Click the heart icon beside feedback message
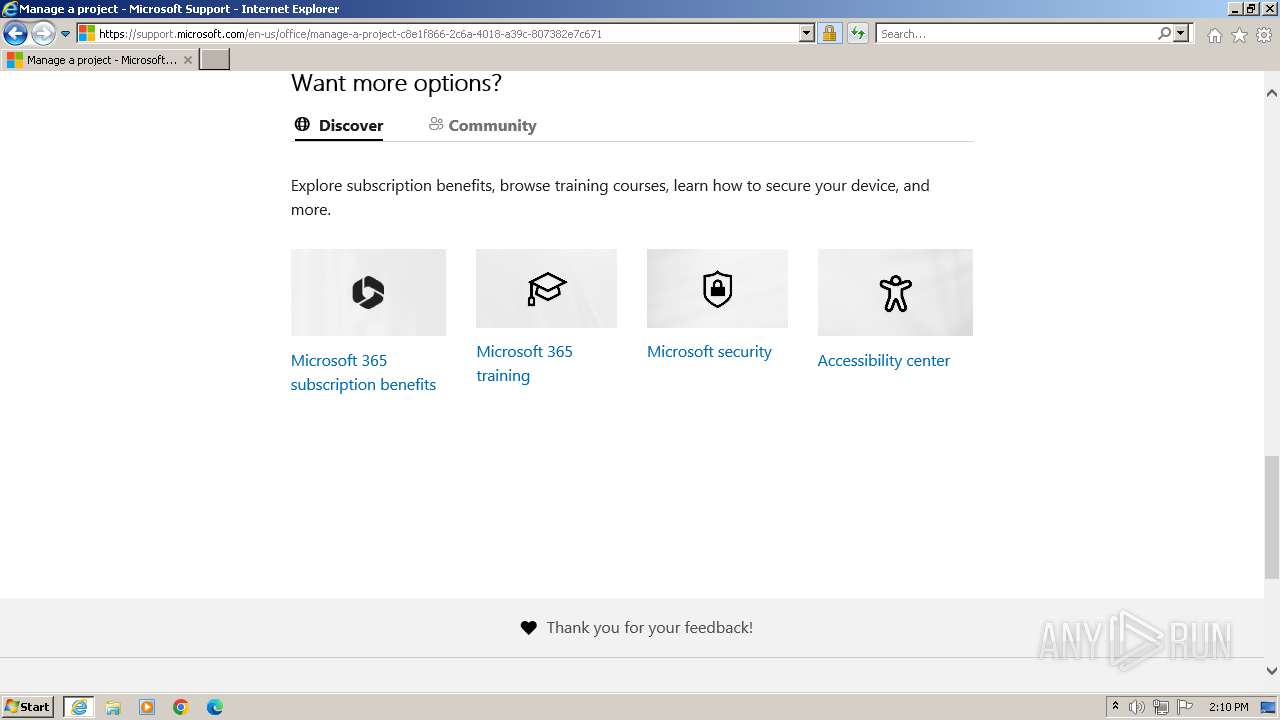The height and width of the screenshot is (720, 1280). click(x=529, y=628)
